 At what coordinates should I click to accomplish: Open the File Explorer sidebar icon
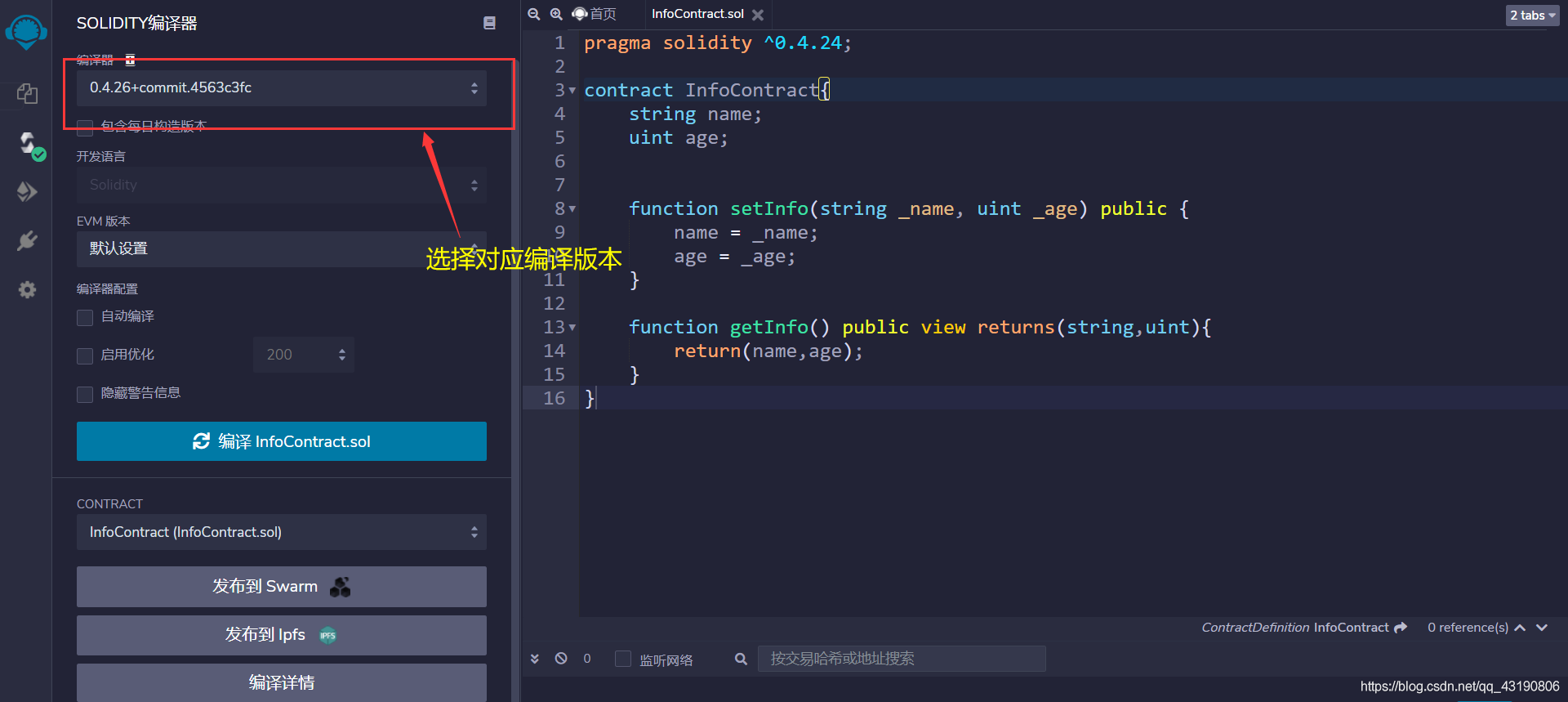click(27, 94)
